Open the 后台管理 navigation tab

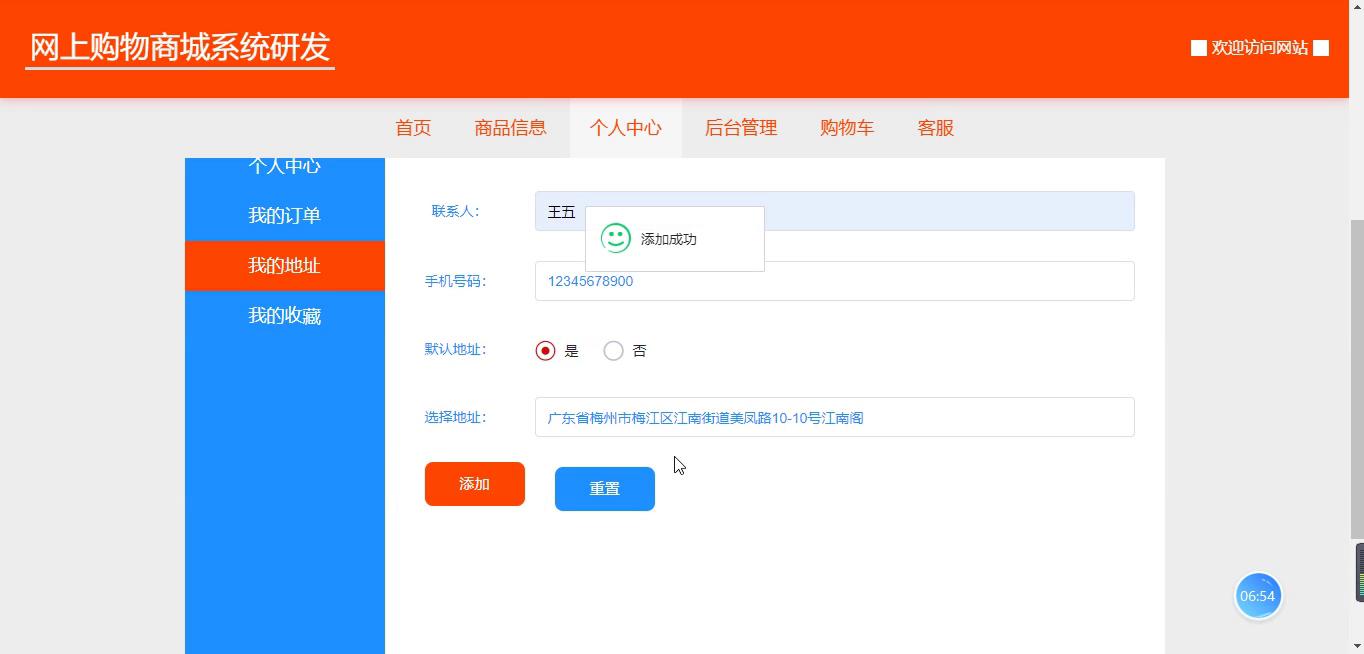[740, 128]
